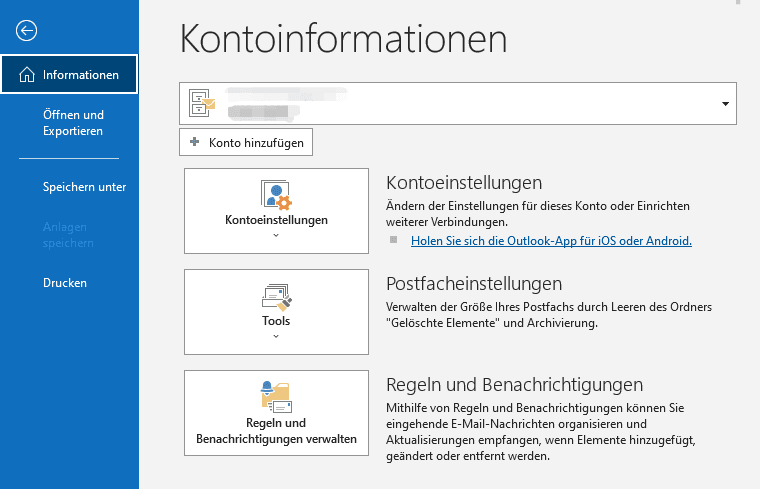Choose Speichern unter in the sidebar
The width and height of the screenshot is (760, 489).
click(84, 187)
